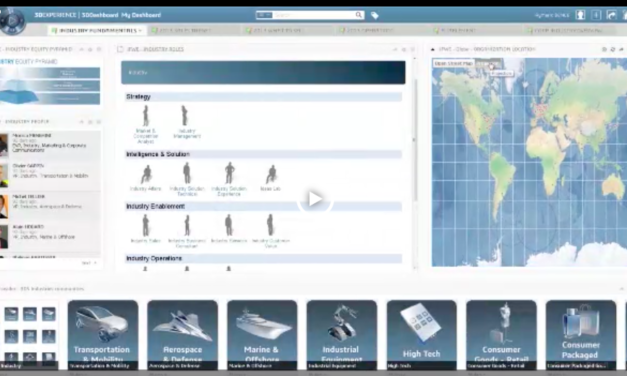Screen dimensions: 627x376
Task: Click the search magnifier icon
Action: tap(359, 15)
